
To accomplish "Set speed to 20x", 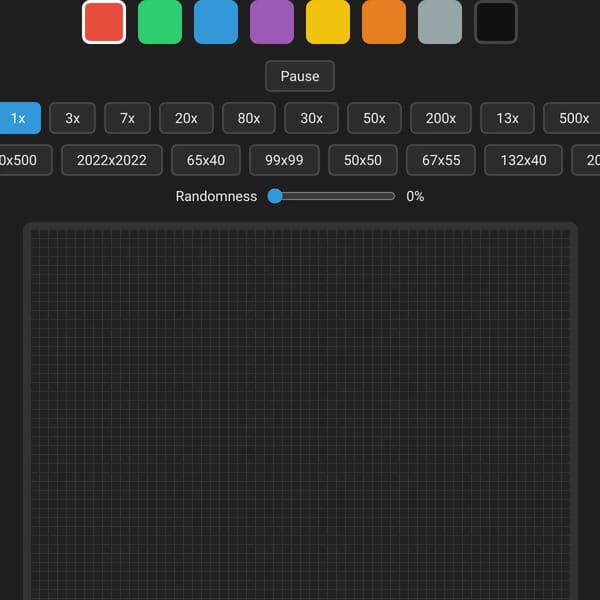I will (186, 118).
